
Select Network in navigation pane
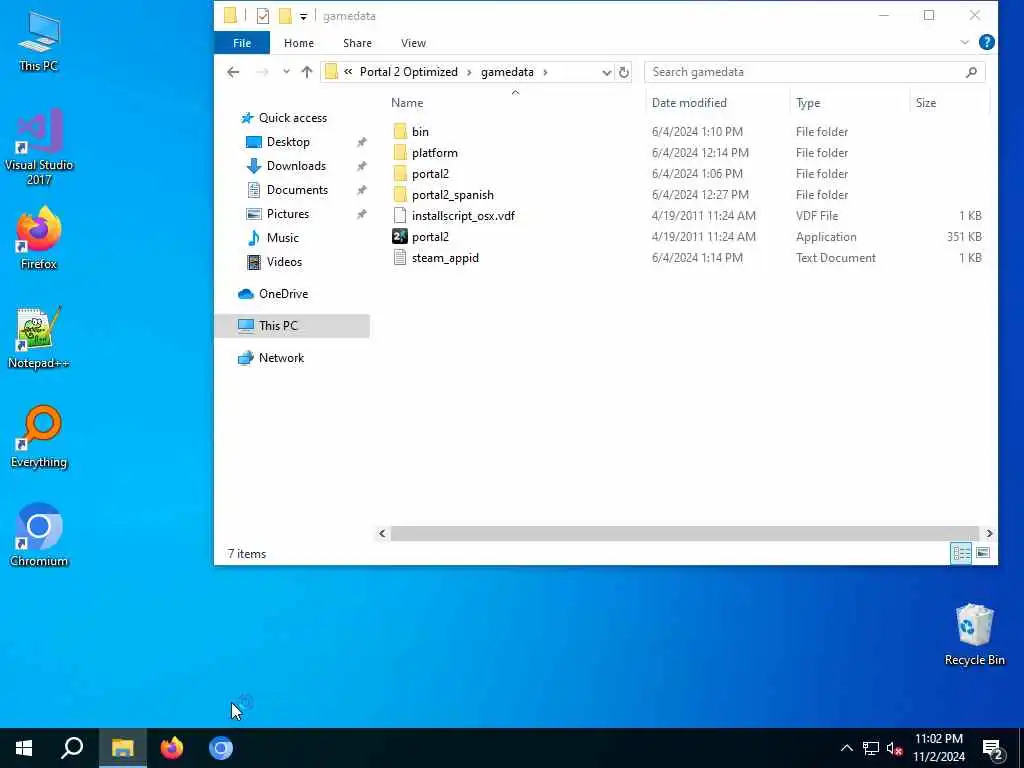point(281,358)
